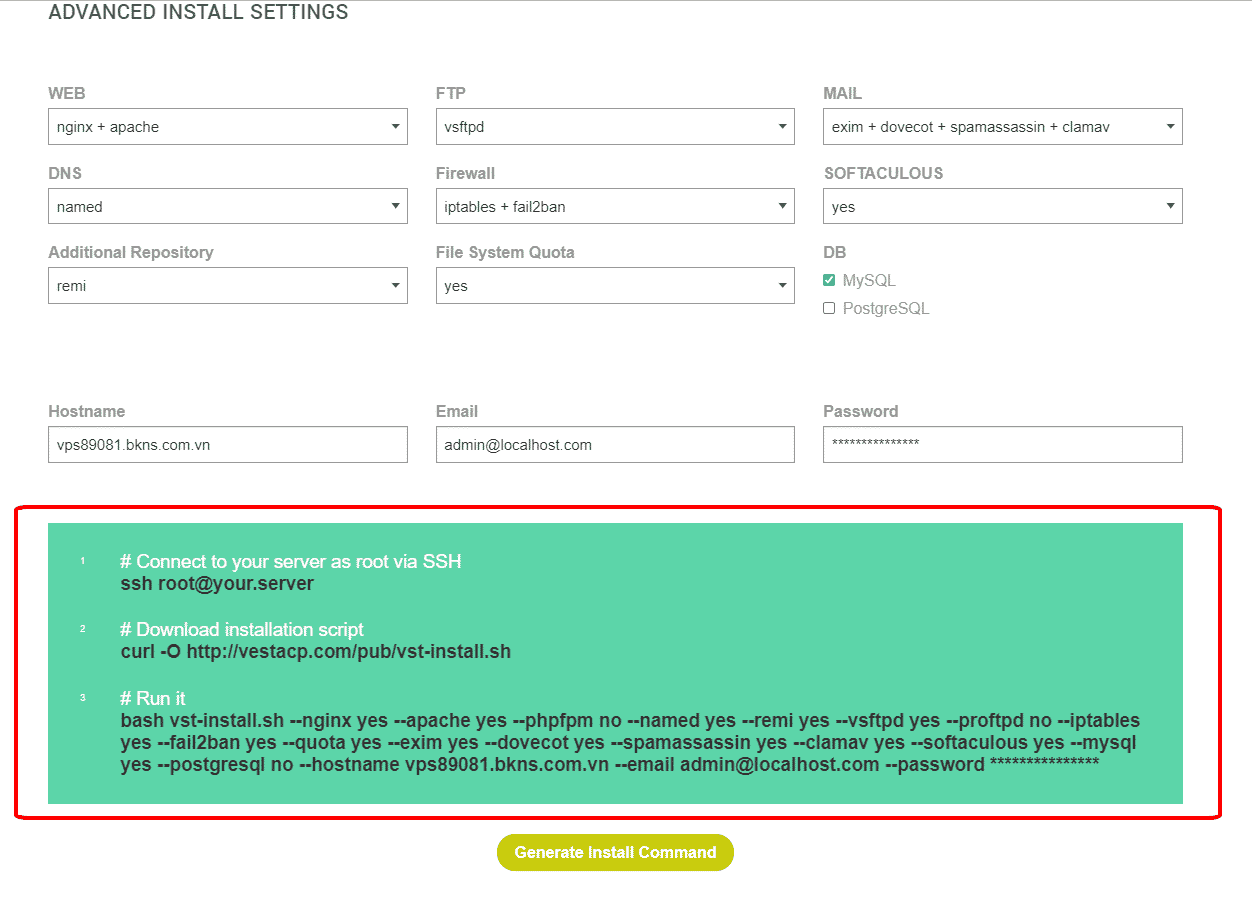Click the MySQL label text
The height and width of the screenshot is (899, 1252).
pyautogui.click(x=869, y=281)
